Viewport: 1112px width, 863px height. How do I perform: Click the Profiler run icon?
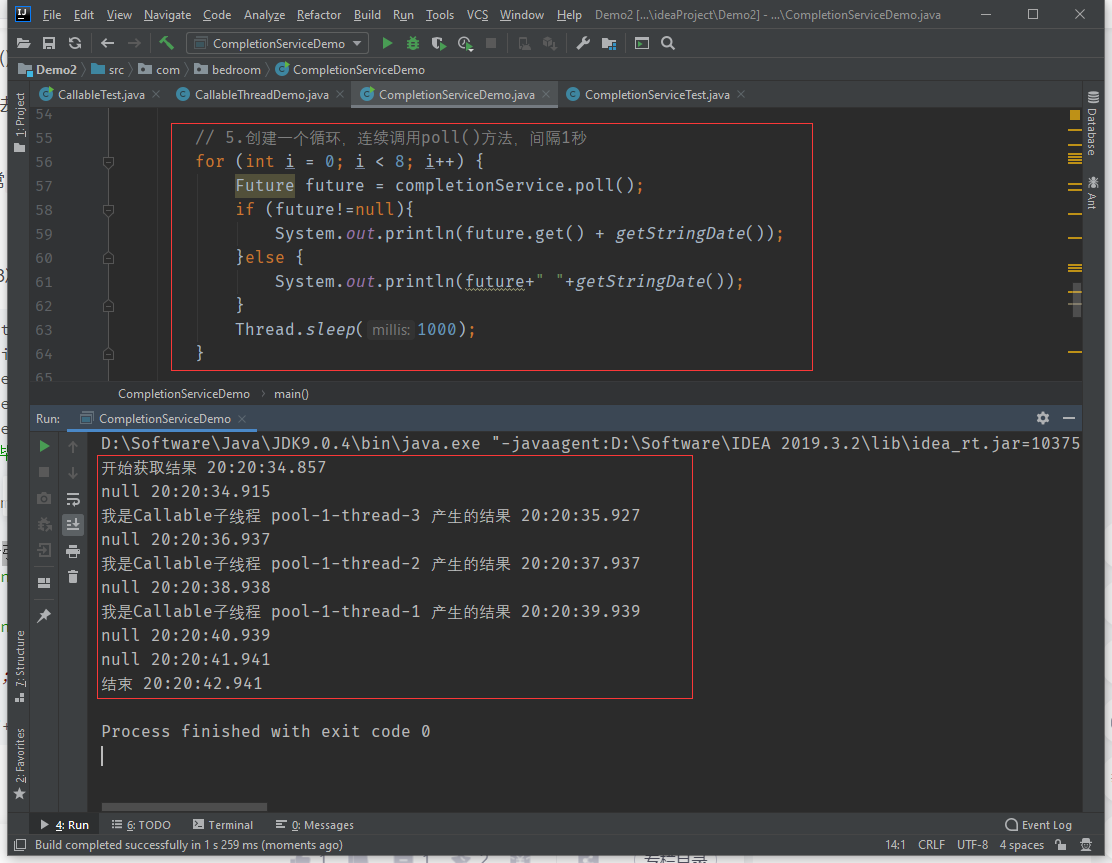(465, 43)
